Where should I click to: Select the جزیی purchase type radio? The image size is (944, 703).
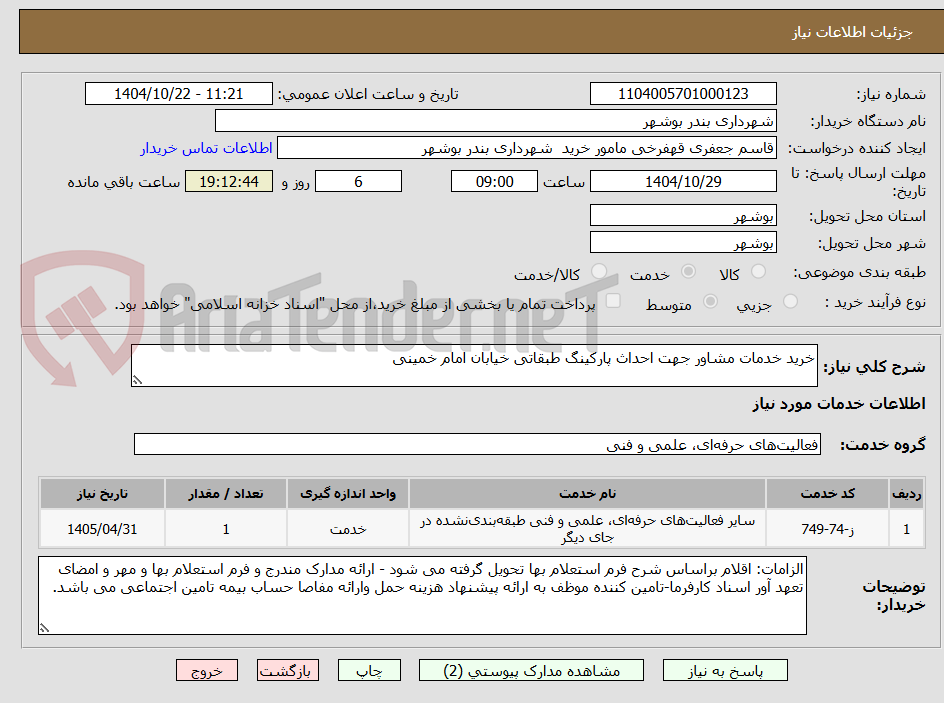790,302
